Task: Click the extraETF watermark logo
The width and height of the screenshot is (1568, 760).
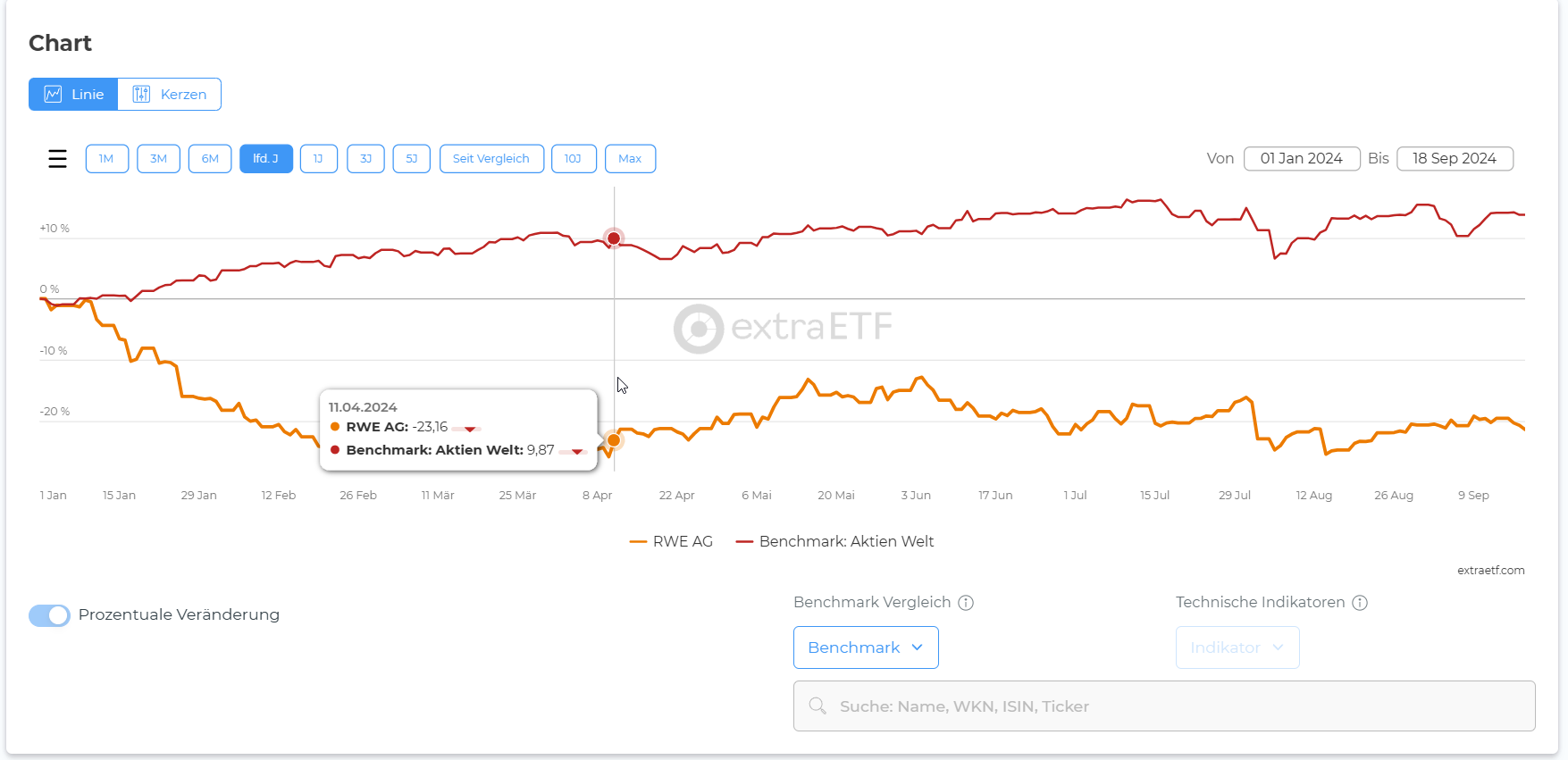Action: click(699, 329)
